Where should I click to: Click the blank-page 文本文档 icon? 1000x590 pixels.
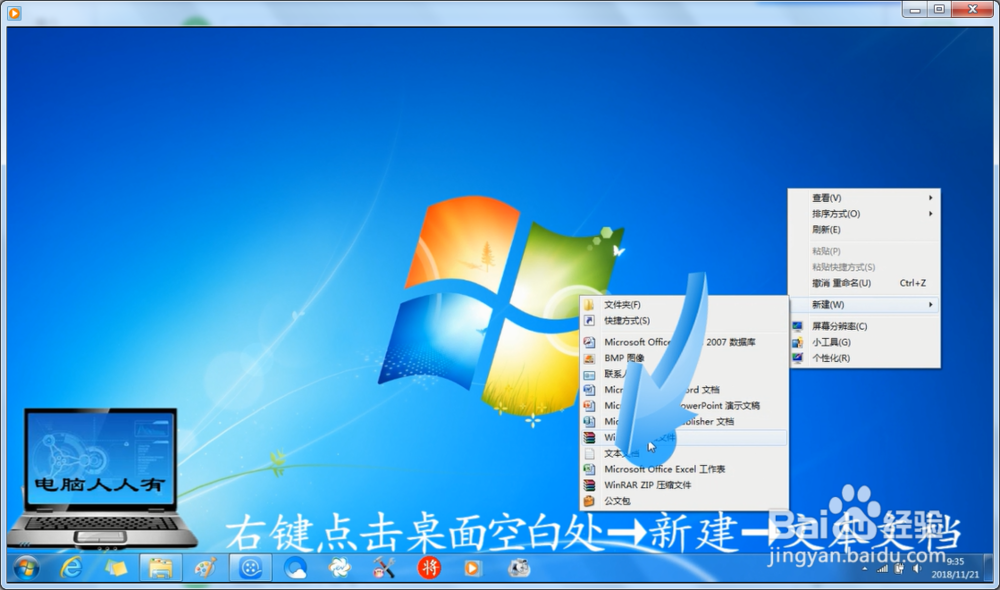pyautogui.click(x=589, y=454)
